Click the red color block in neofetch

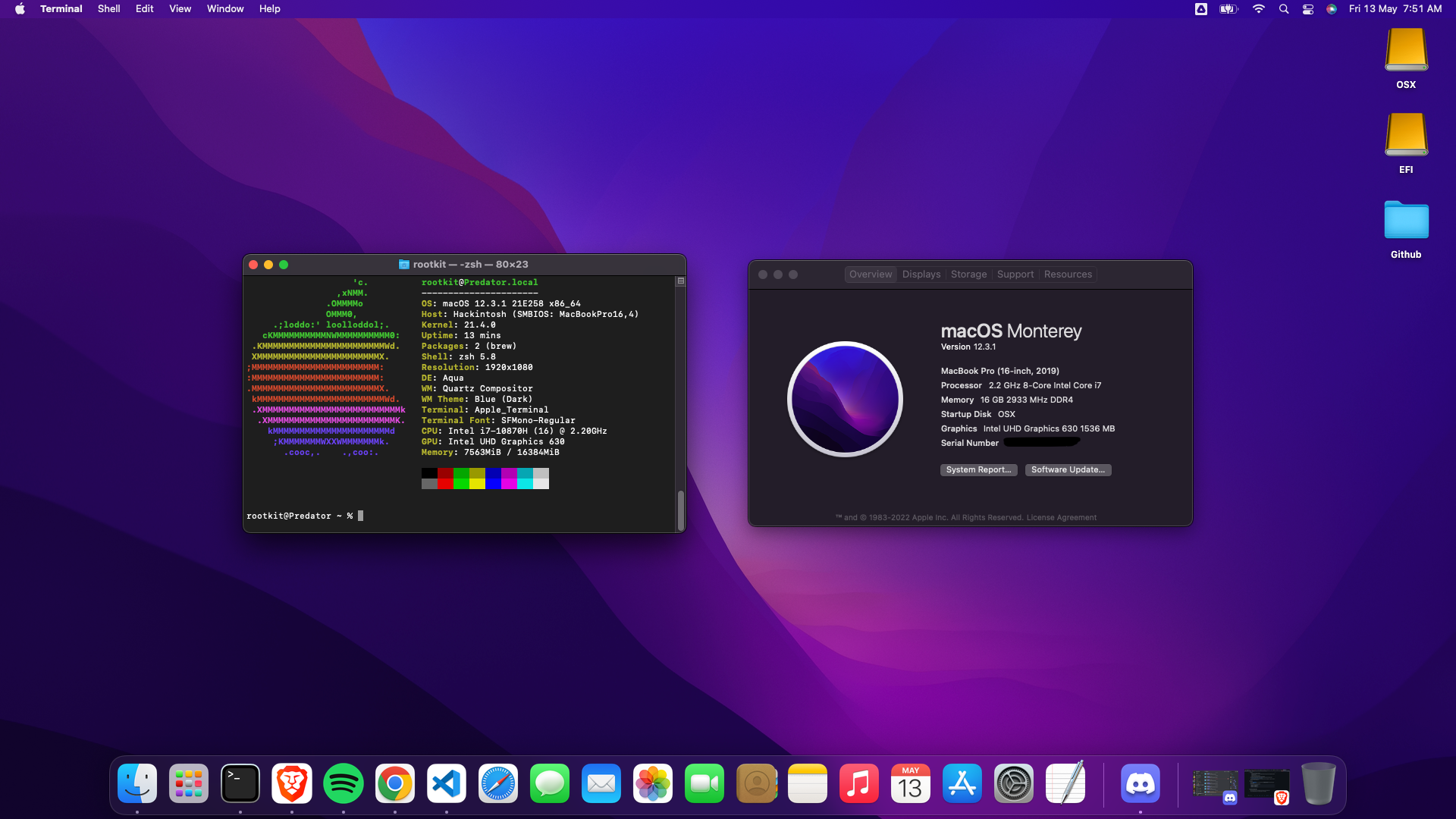[445, 484]
